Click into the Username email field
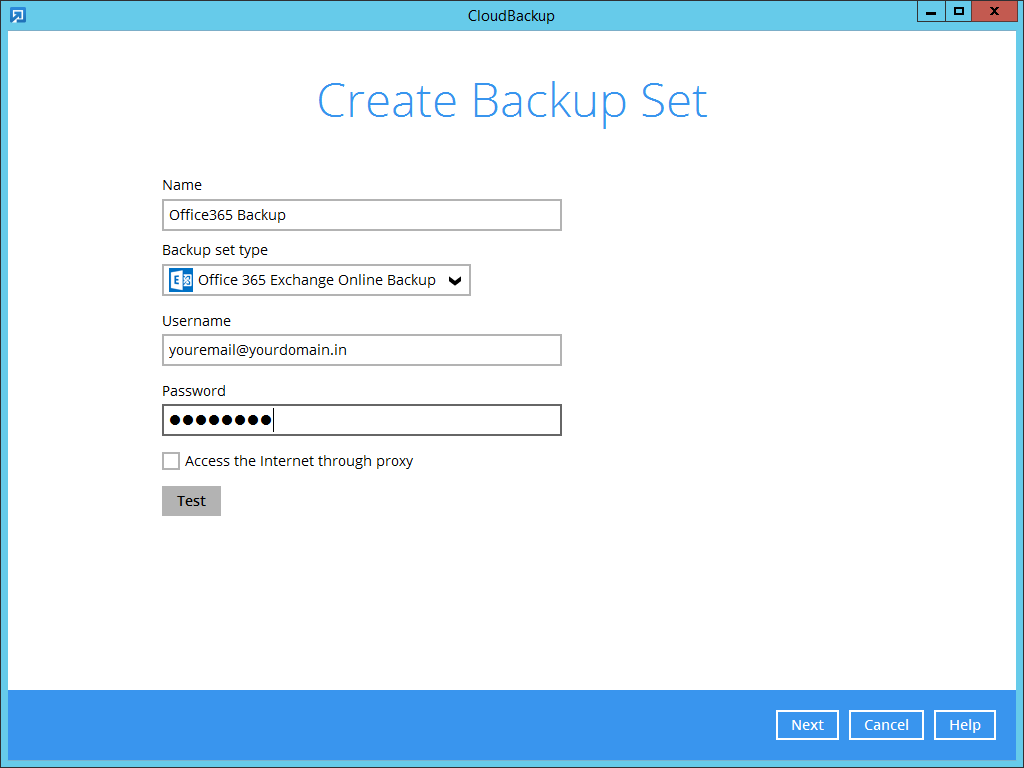This screenshot has width=1024, height=768. pyautogui.click(x=361, y=350)
